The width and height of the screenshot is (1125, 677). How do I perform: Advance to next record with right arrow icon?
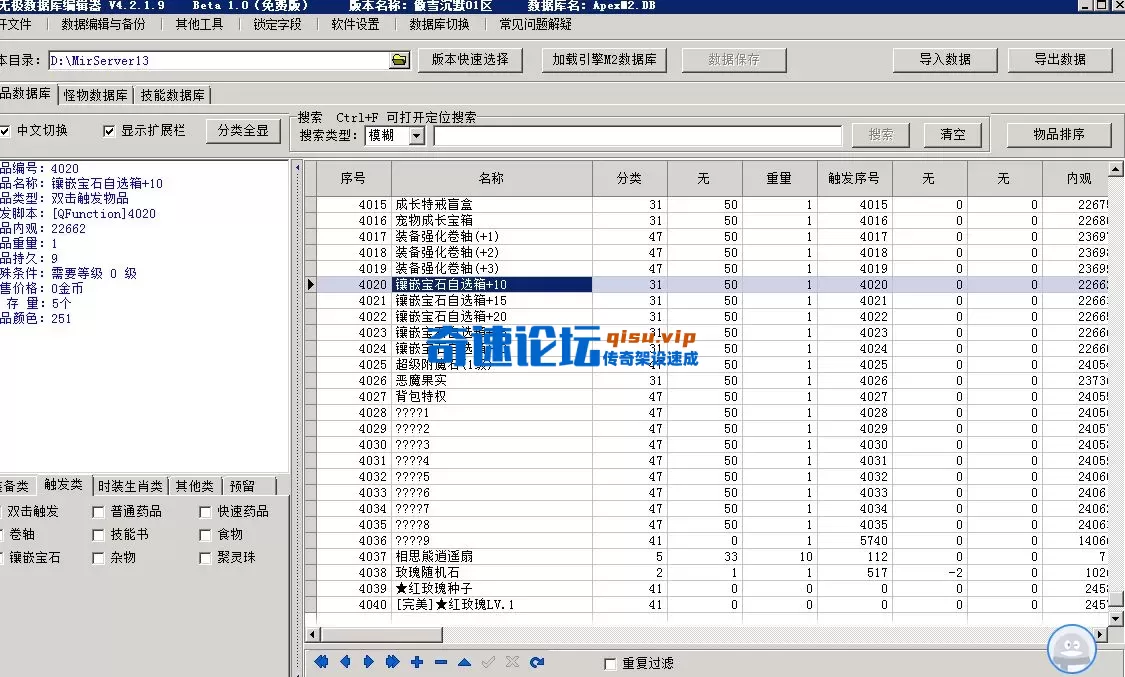pyautogui.click(x=368, y=661)
